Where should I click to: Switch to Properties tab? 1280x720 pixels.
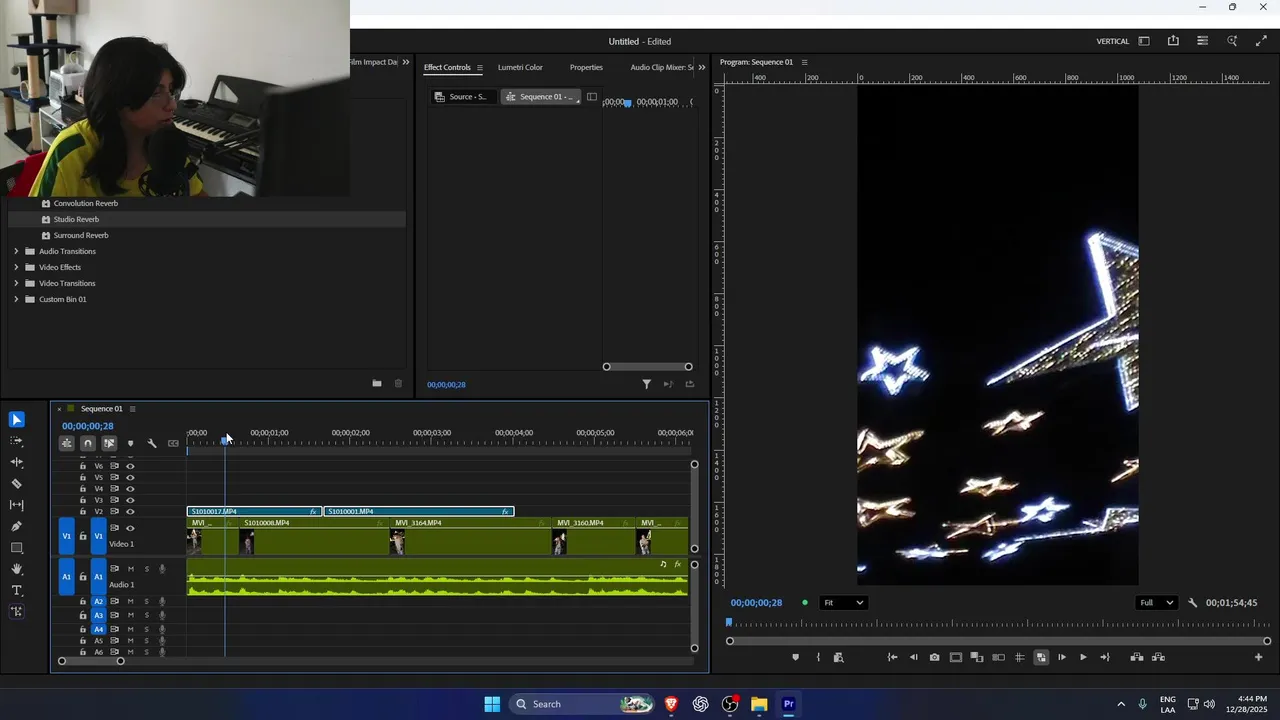point(586,67)
